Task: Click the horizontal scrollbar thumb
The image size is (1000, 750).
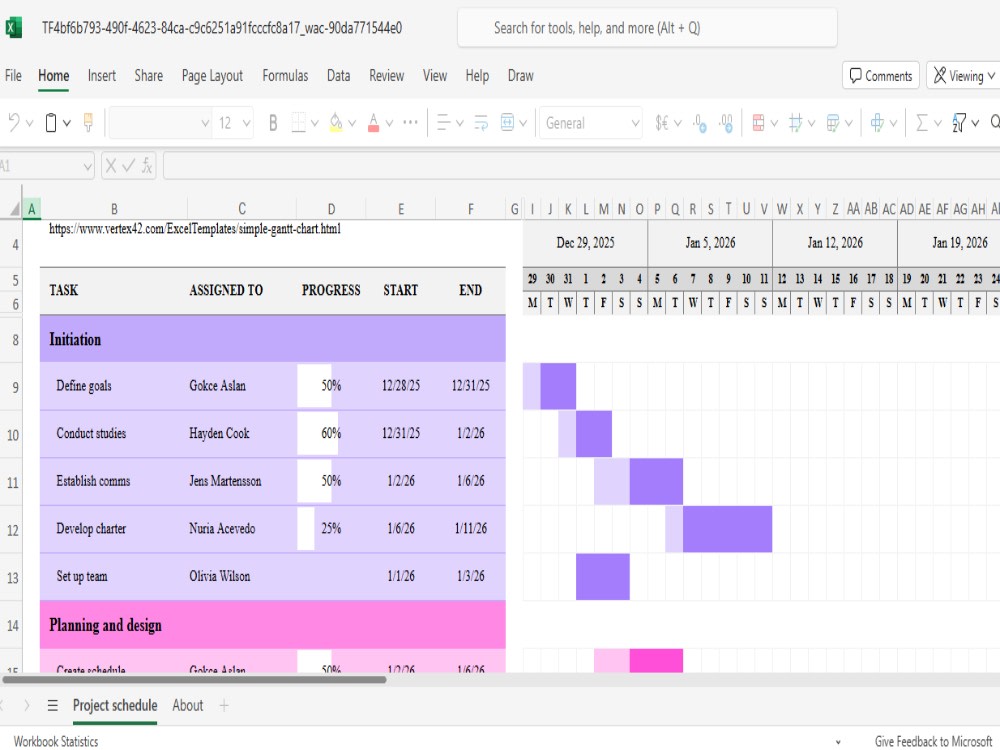Action: [x=195, y=679]
